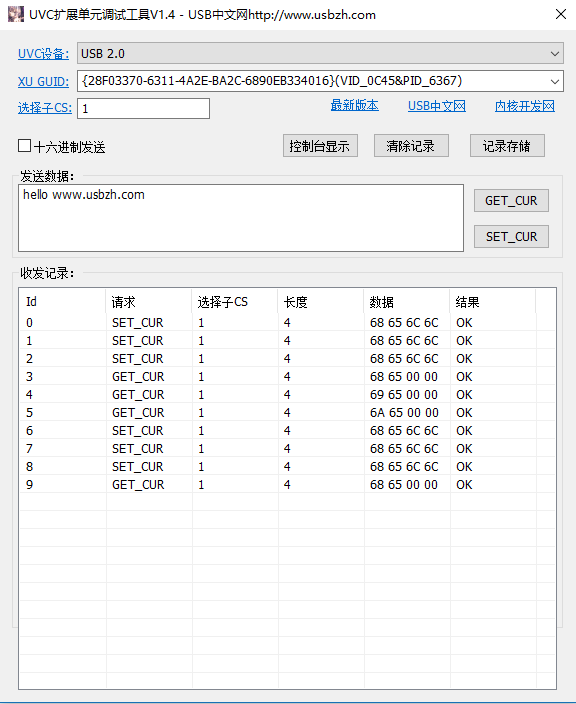Expand the XU GUID combo box
This screenshot has width=576, height=704.
click(x=555, y=81)
